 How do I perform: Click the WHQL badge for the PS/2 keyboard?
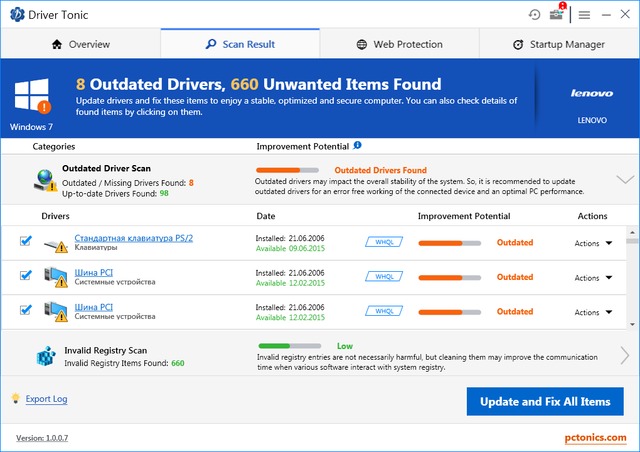point(384,243)
